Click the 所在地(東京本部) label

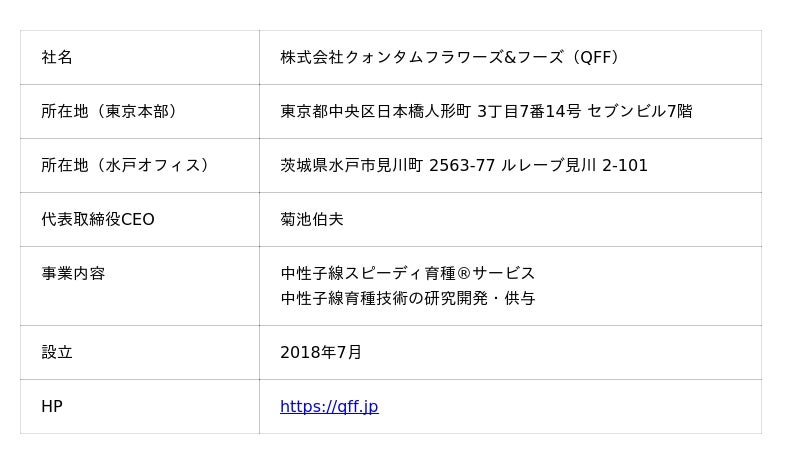(112, 111)
